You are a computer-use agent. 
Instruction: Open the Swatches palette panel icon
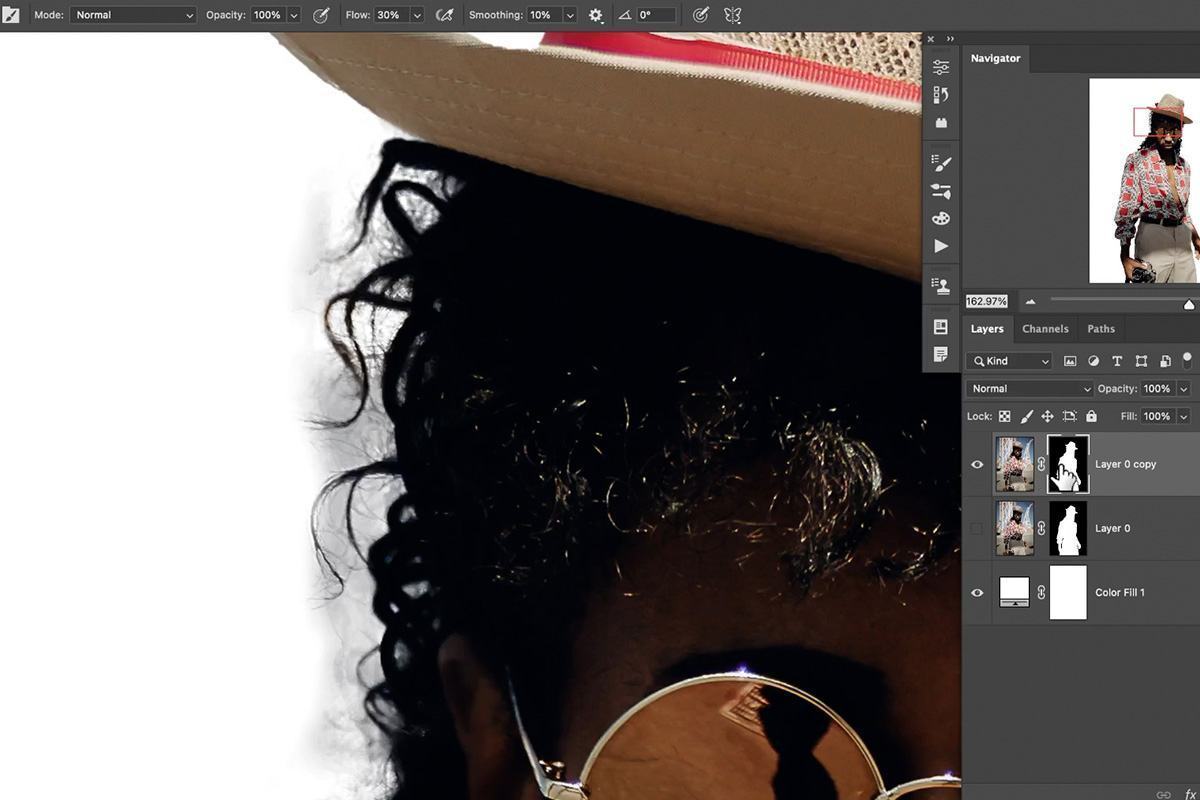tap(941, 218)
